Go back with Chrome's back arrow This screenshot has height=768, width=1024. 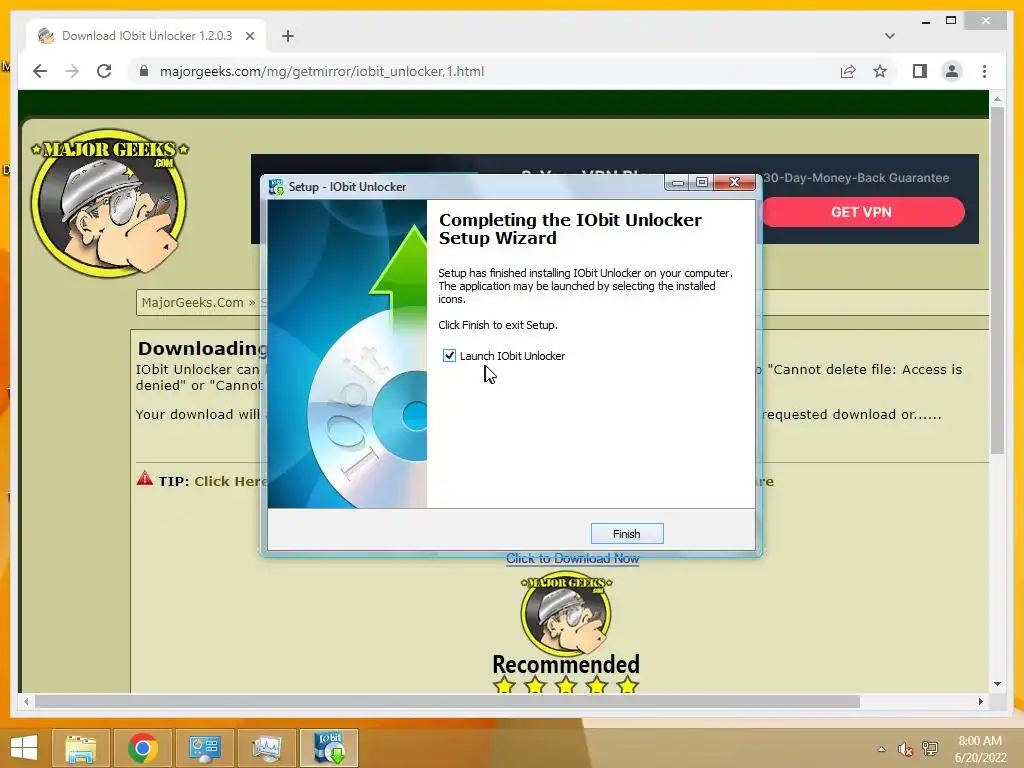pos(40,71)
